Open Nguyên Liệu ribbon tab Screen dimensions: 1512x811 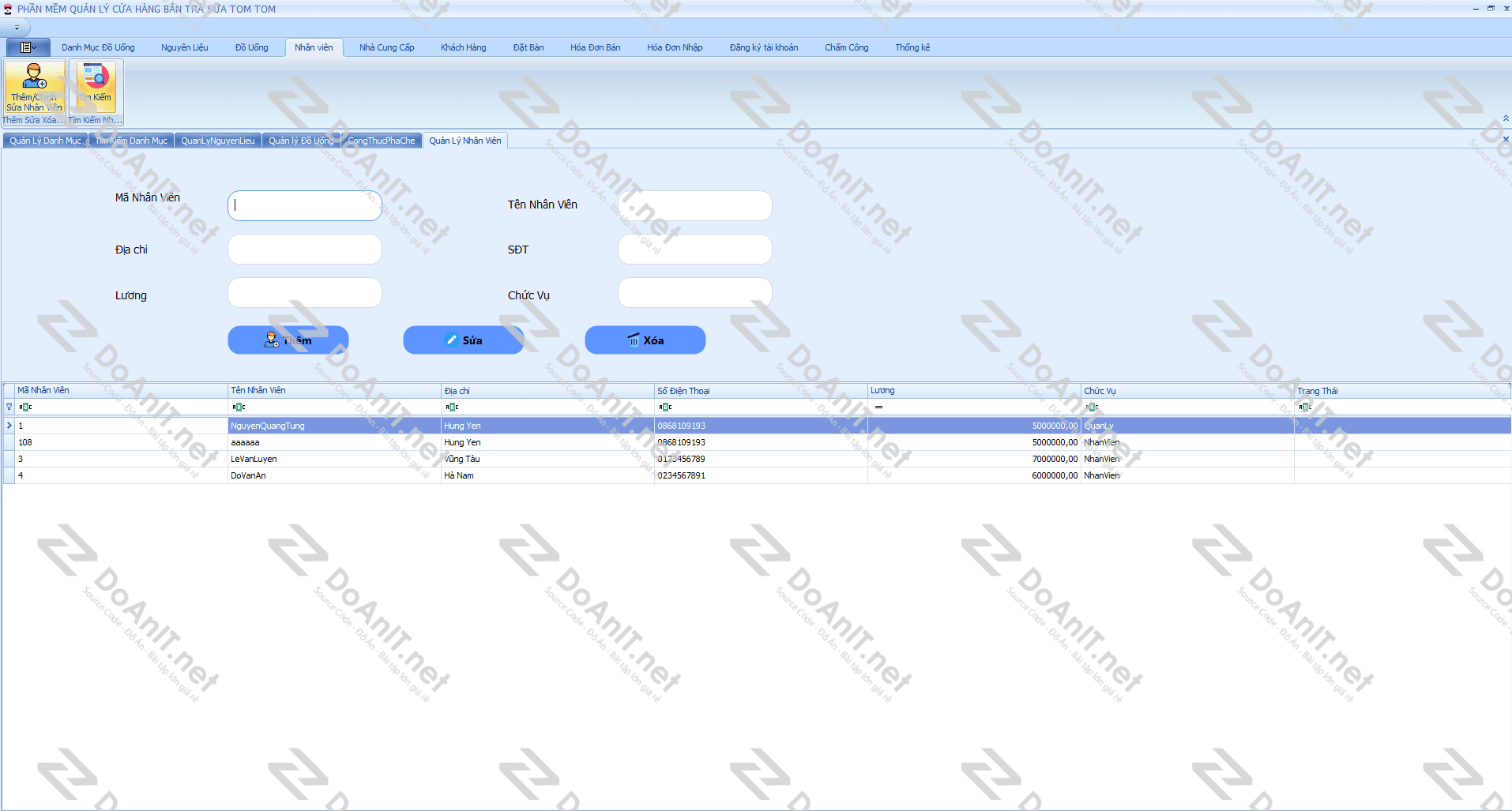(185, 47)
